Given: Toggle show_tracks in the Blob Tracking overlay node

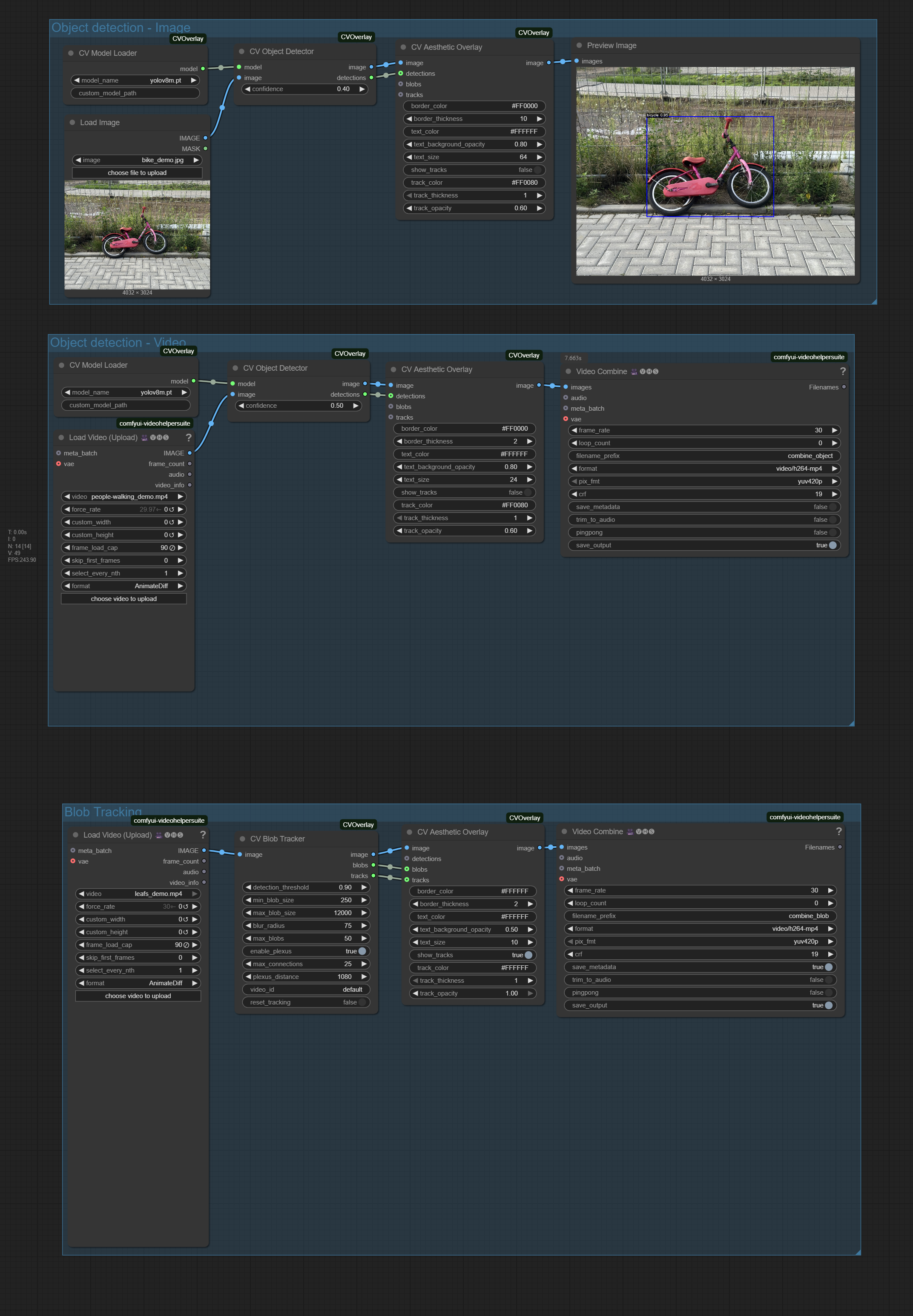Looking at the screenshot, I should point(473,955).
